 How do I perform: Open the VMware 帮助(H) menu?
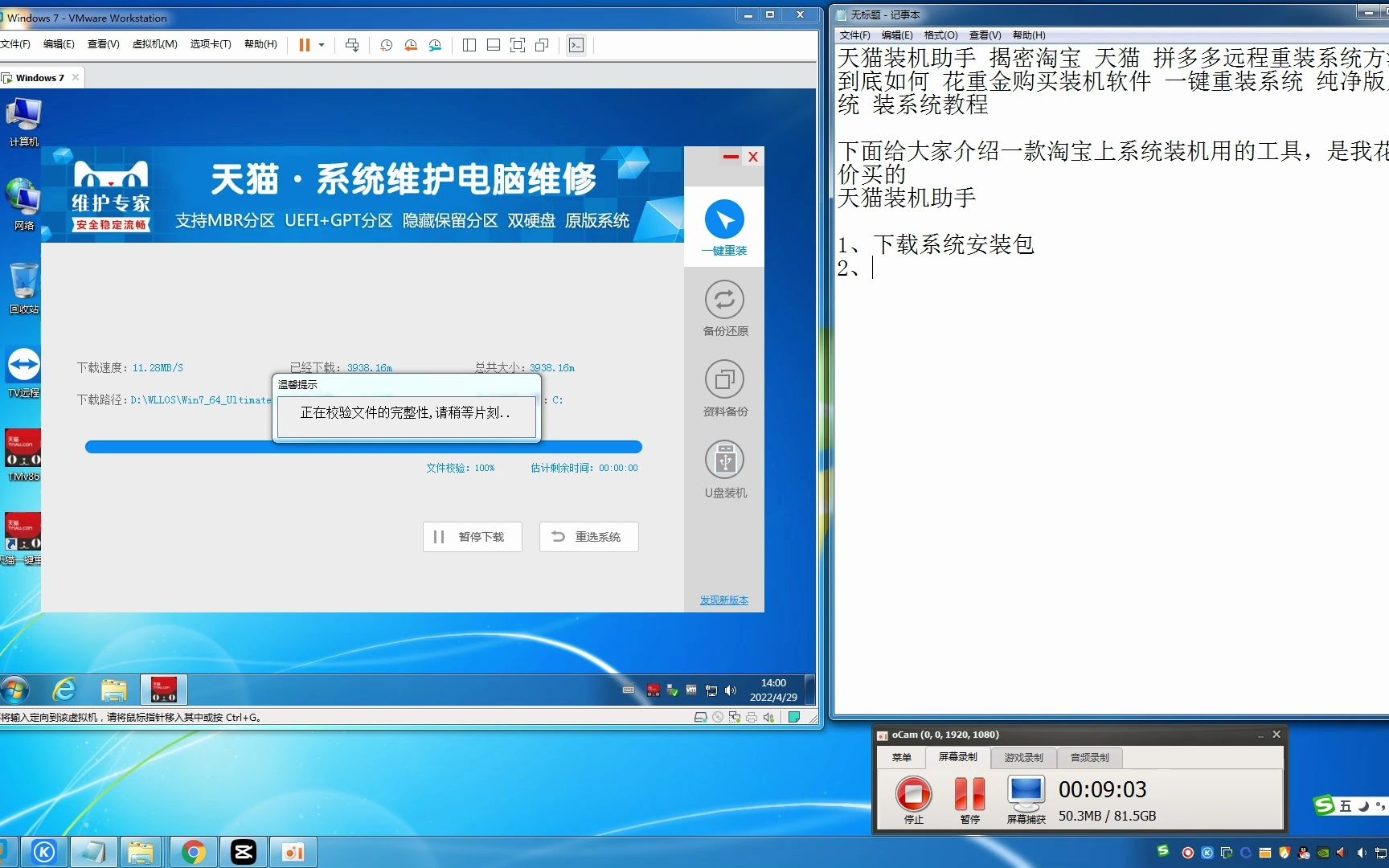click(x=260, y=44)
